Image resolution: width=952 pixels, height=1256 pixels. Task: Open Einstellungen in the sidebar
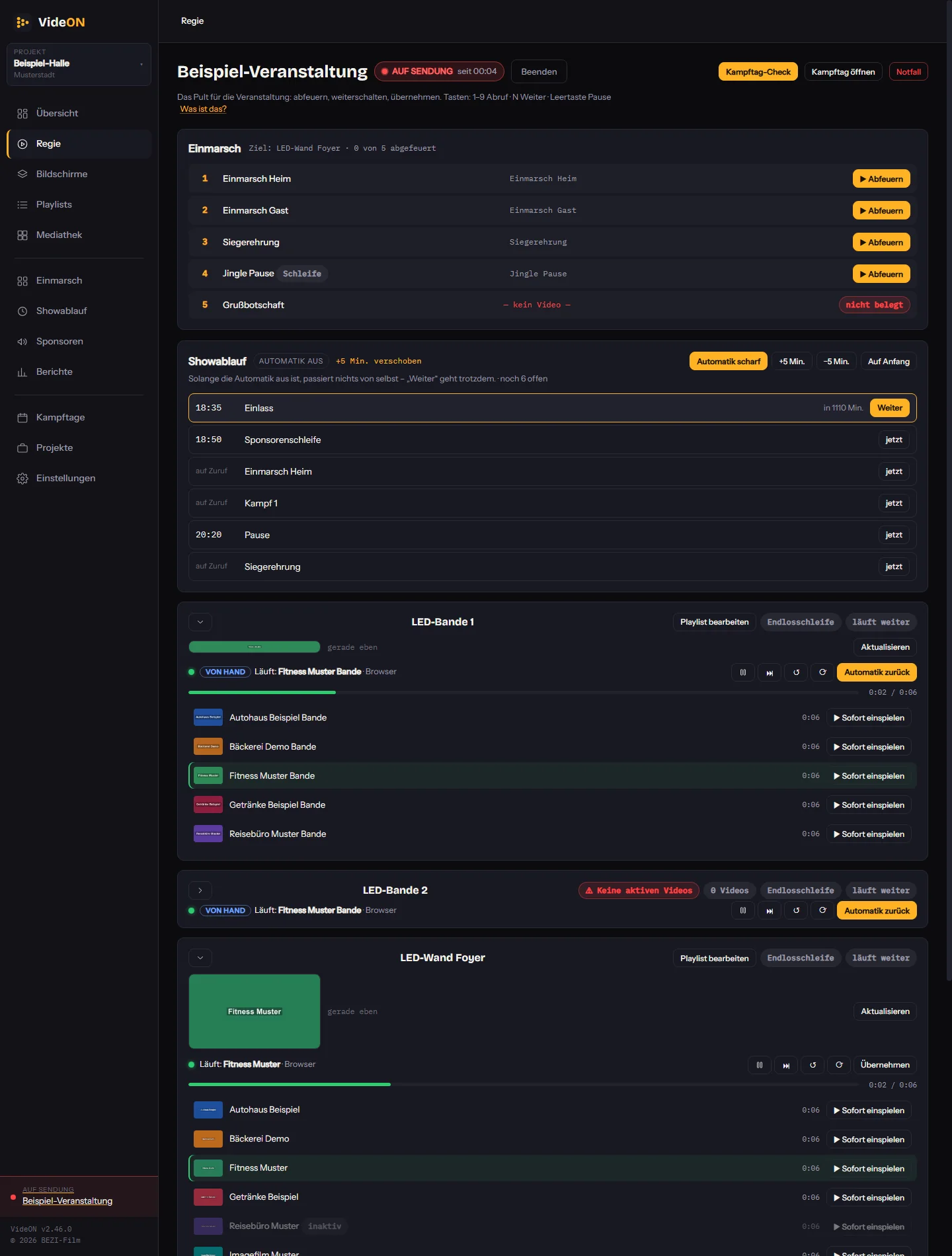click(x=79, y=478)
